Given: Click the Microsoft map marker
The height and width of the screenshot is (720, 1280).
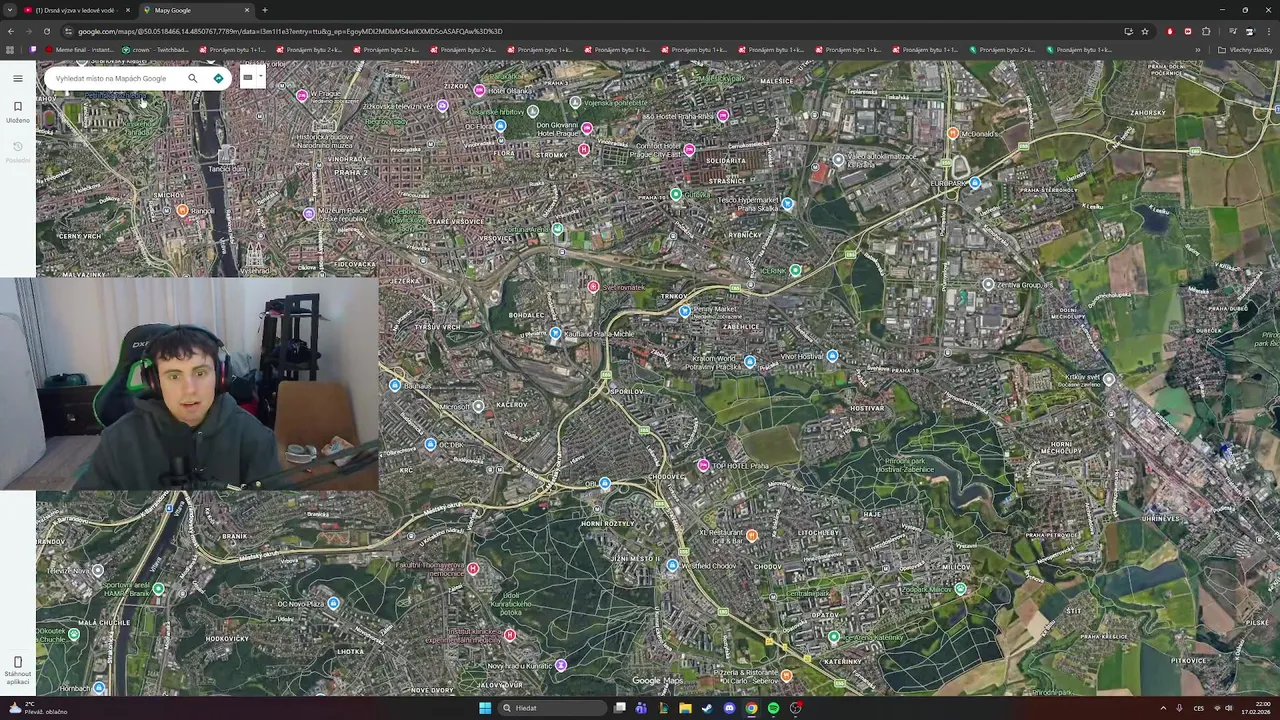Looking at the screenshot, I should click(x=478, y=406).
